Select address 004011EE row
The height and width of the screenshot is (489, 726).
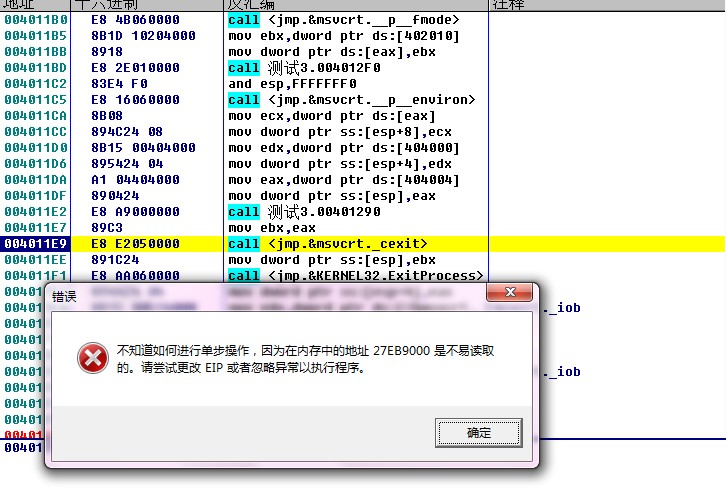[36, 259]
